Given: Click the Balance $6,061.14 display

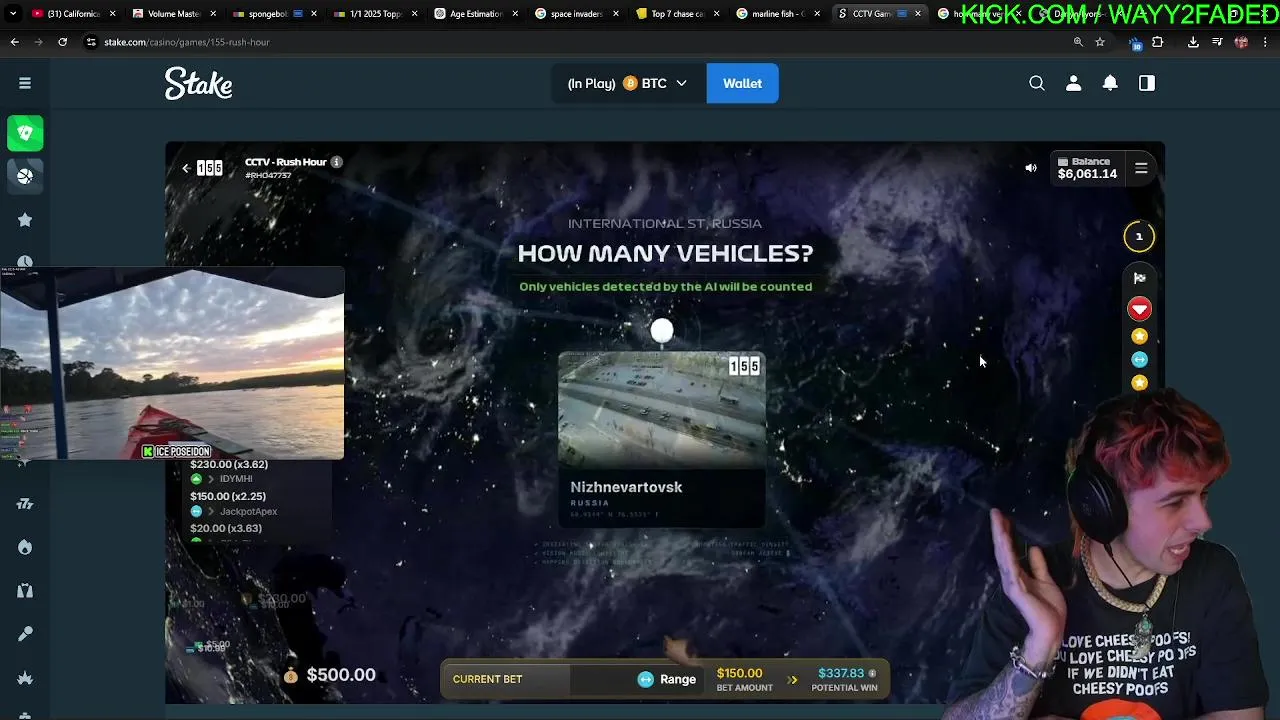Looking at the screenshot, I should coord(1087,168).
